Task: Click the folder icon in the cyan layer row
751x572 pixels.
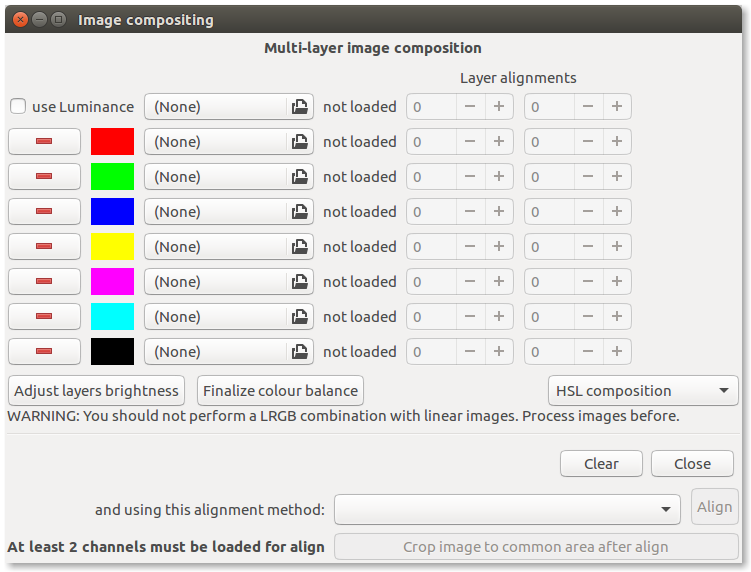Action: [299, 317]
